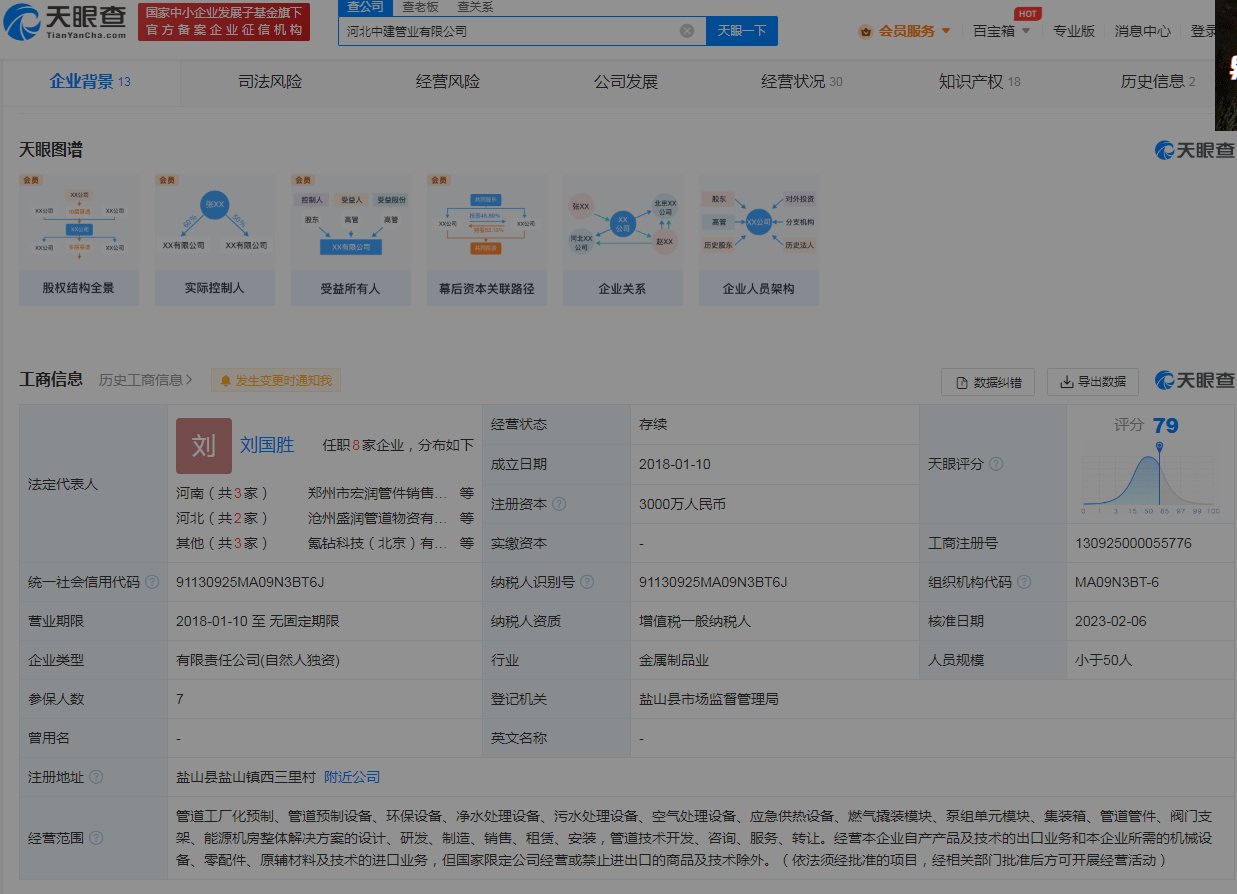The height and width of the screenshot is (894, 1237).
Task: Click 其他（共3家） distribution row
Action: (223, 543)
